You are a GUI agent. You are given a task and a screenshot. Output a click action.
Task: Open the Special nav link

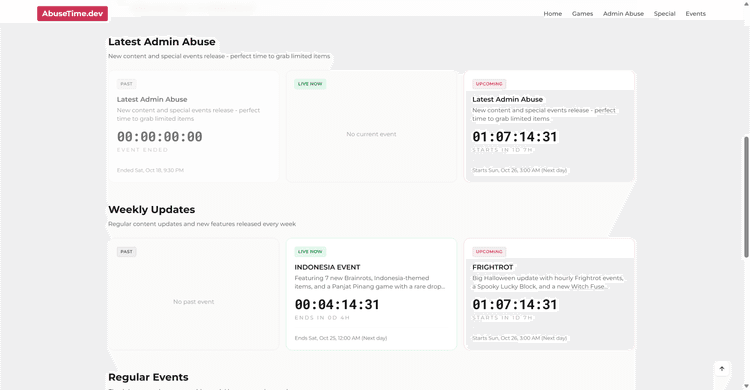664,14
